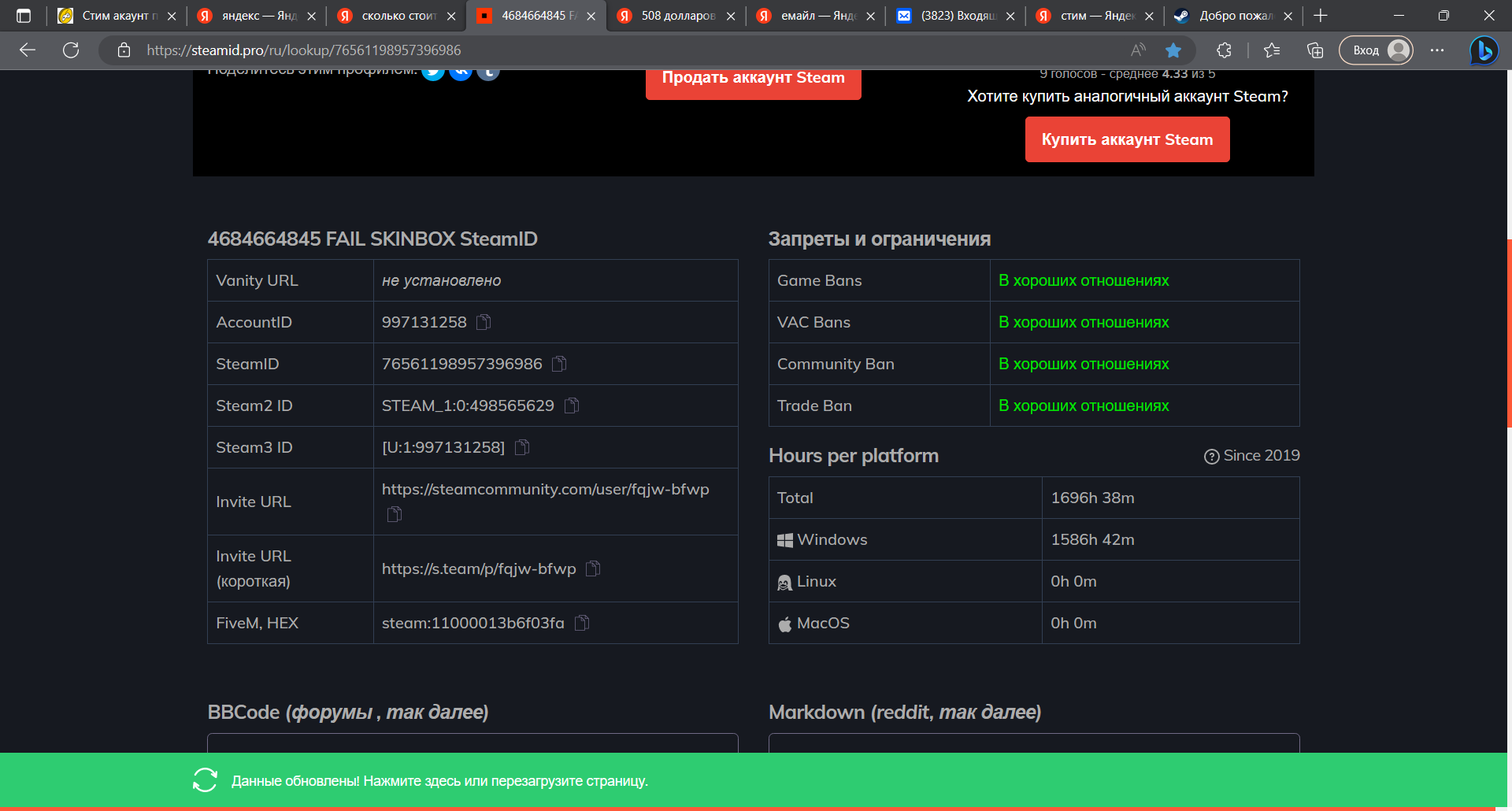
Task: Open Bing Copilot sidebar icon
Action: tap(1484, 50)
